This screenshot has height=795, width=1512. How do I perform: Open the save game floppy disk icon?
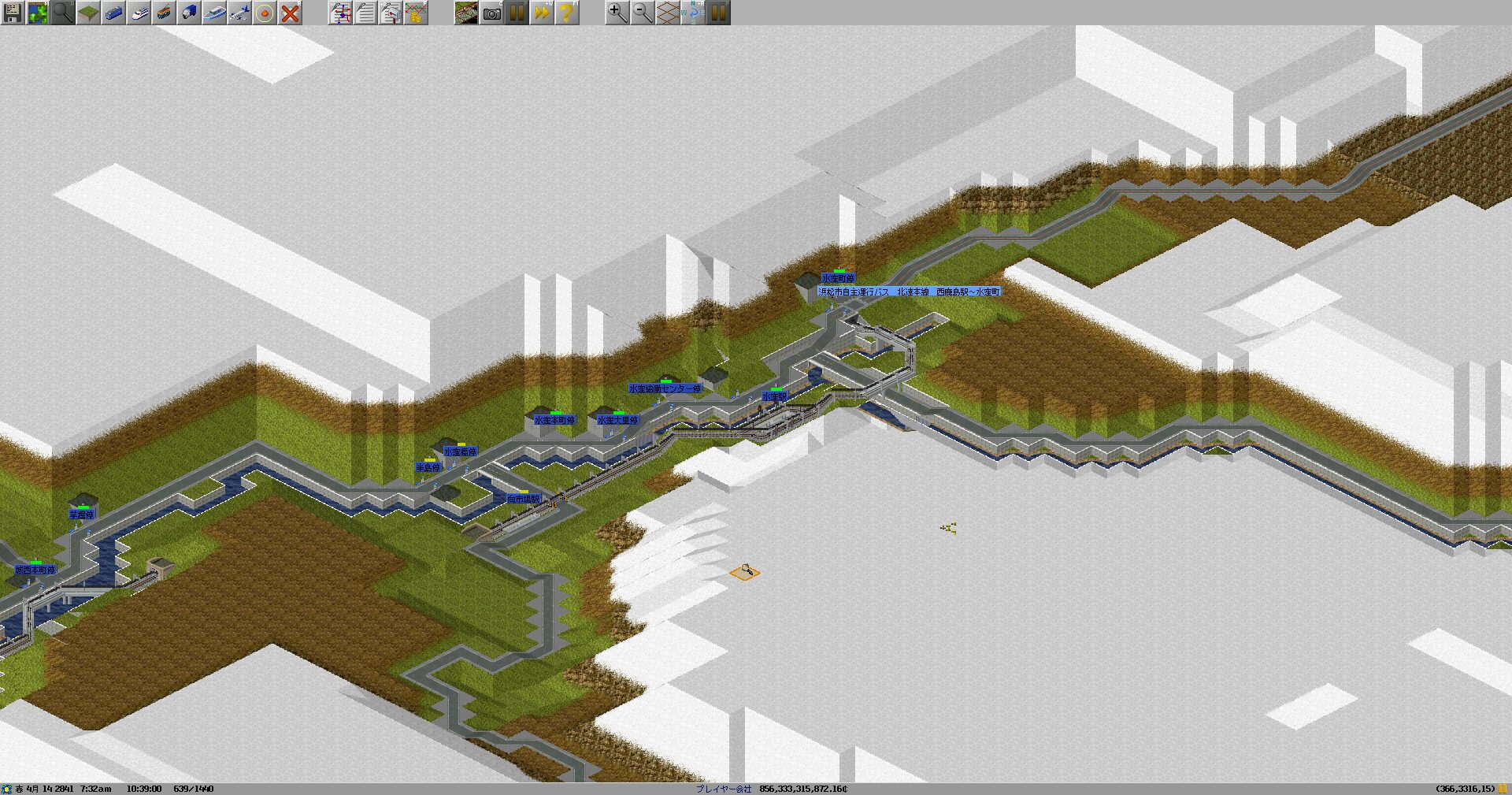click(x=13, y=13)
